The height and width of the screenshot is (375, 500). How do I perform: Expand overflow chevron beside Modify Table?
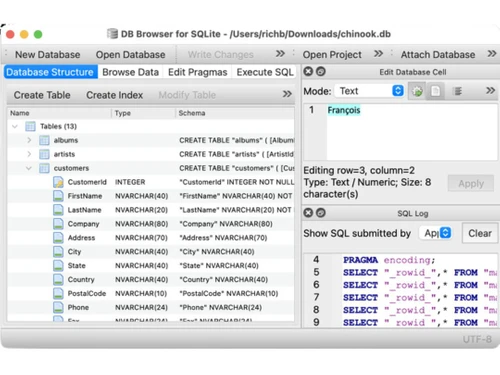pyautogui.click(x=287, y=94)
